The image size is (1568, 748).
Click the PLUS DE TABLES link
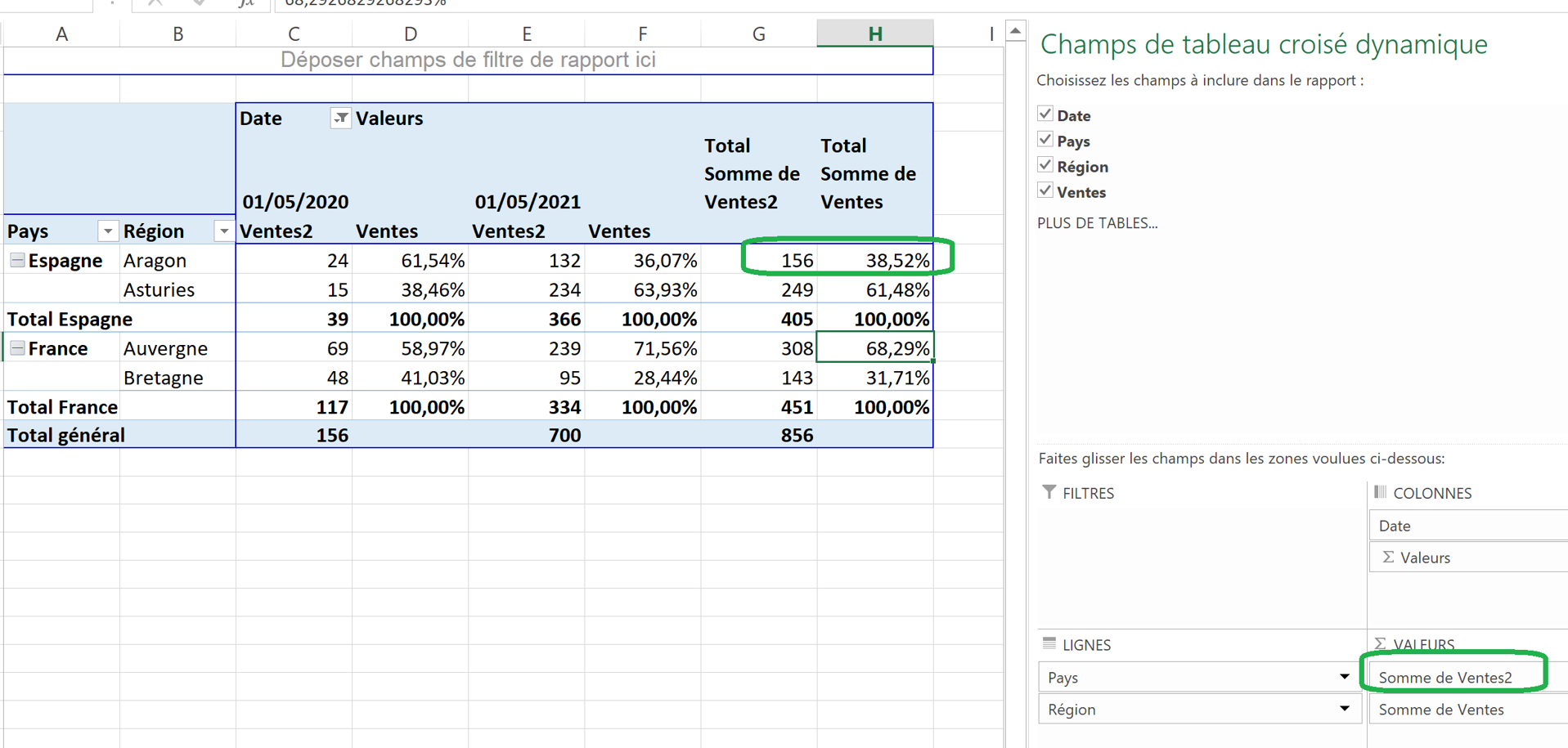(x=1097, y=222)
